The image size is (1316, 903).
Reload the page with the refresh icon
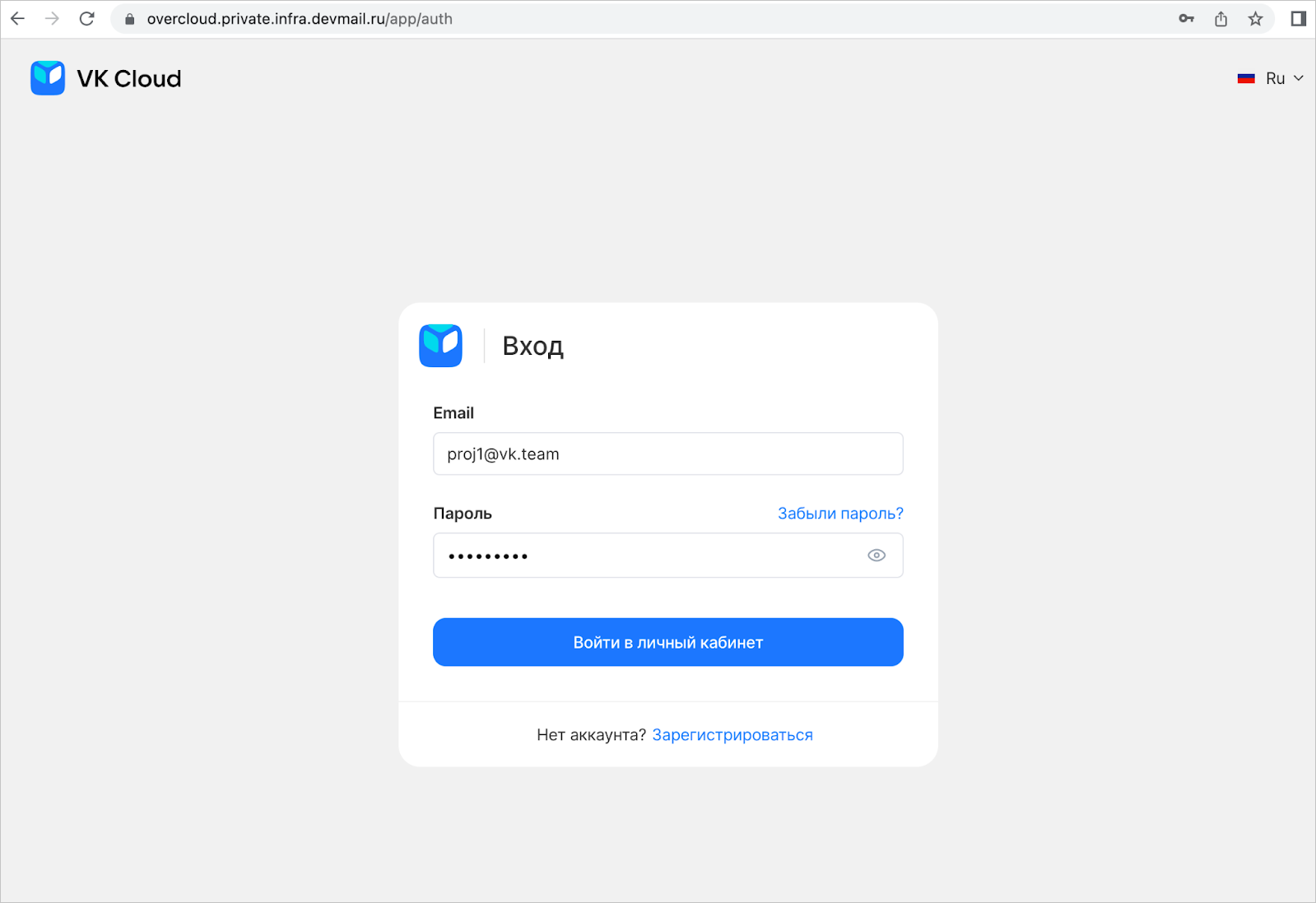click(x=86, y=19)
